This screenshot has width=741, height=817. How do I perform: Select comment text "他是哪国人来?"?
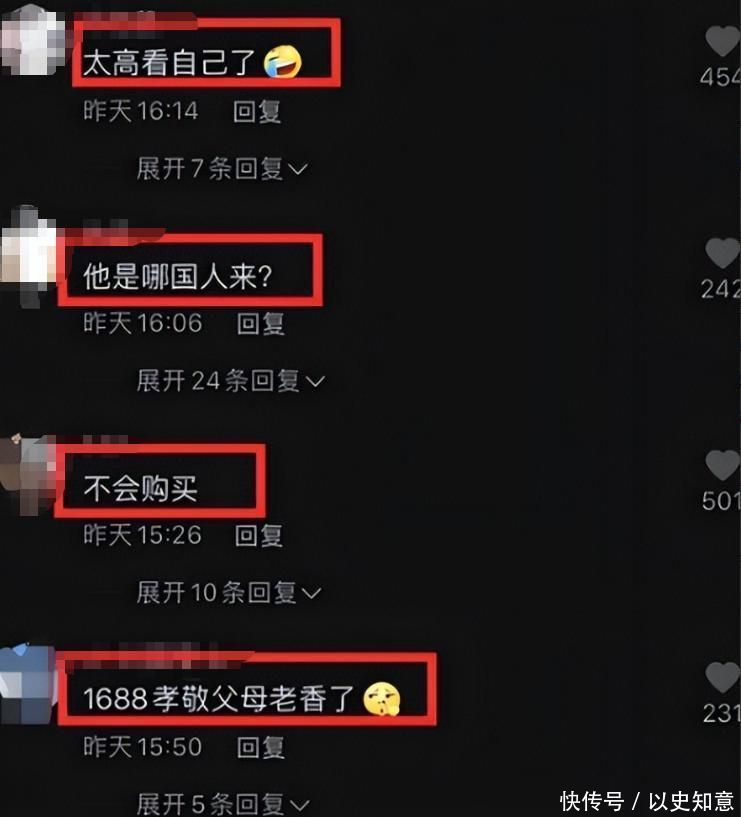click(178, 276)
